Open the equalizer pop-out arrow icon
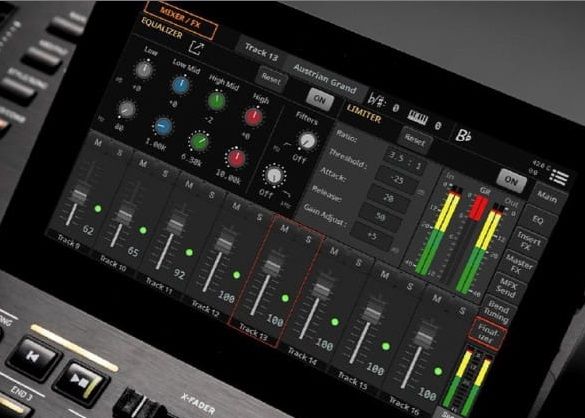The width and height of the screenshot is (585, 418). coord(196,47)
